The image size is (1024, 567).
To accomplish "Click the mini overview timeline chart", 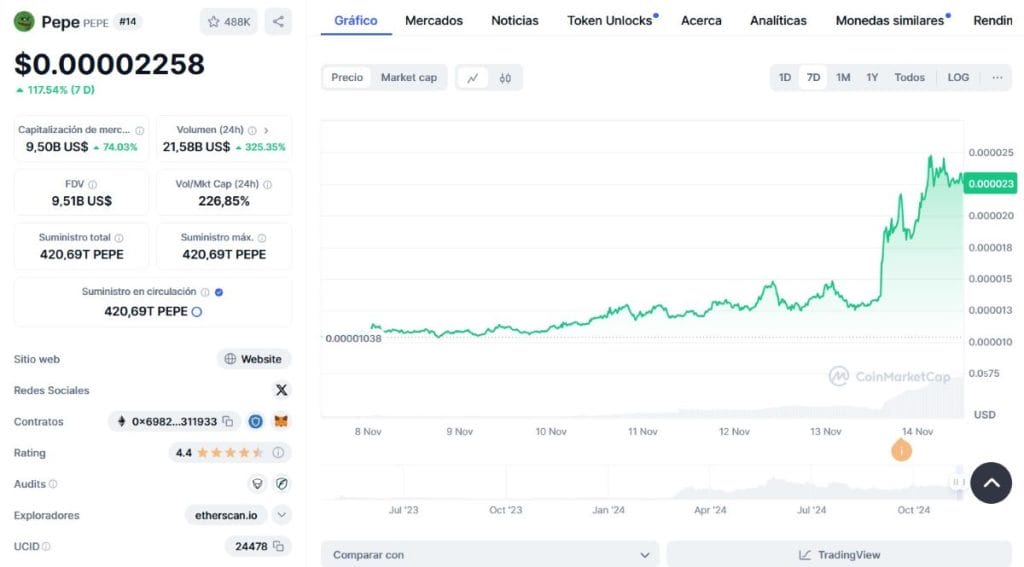I will pyautogui.click(x=642, y=483).
